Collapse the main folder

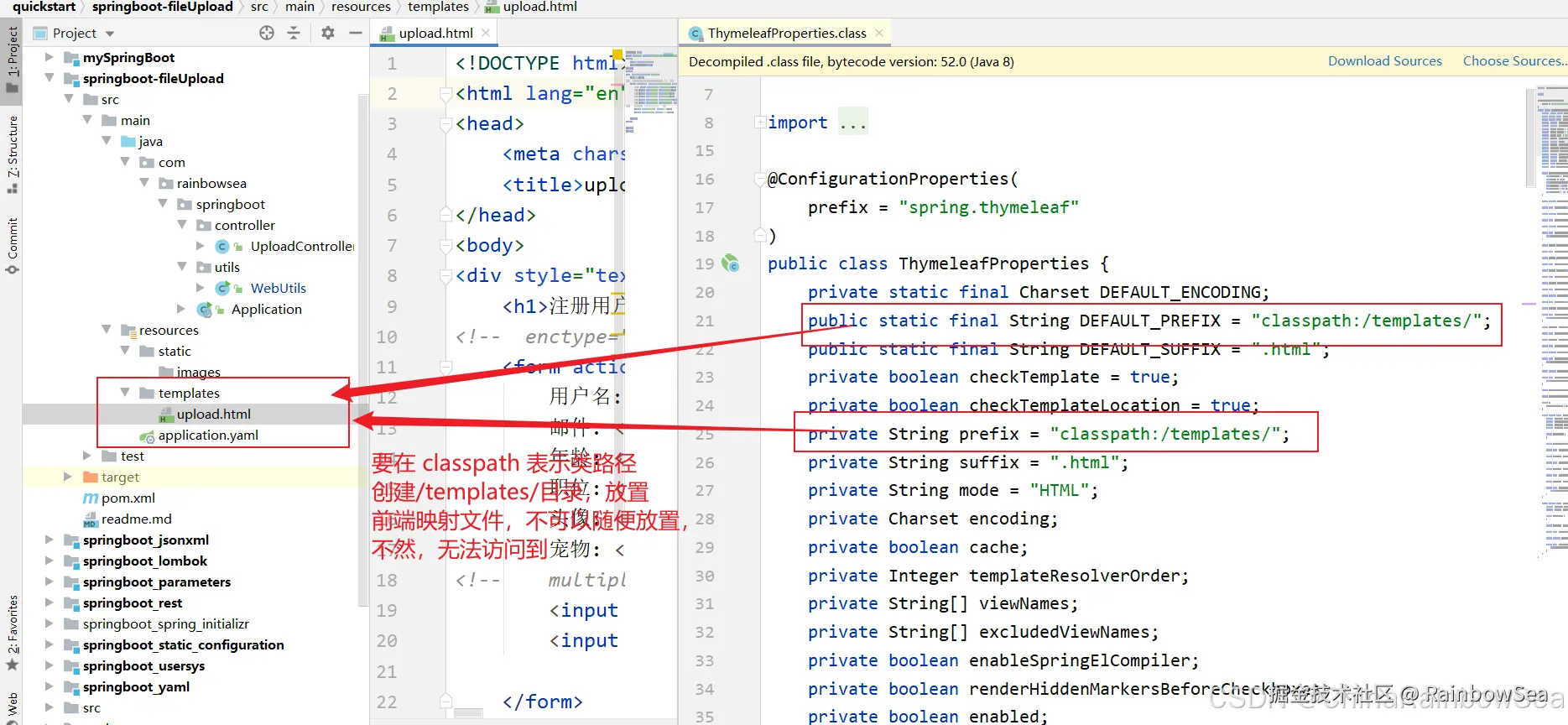coord(87,120)
